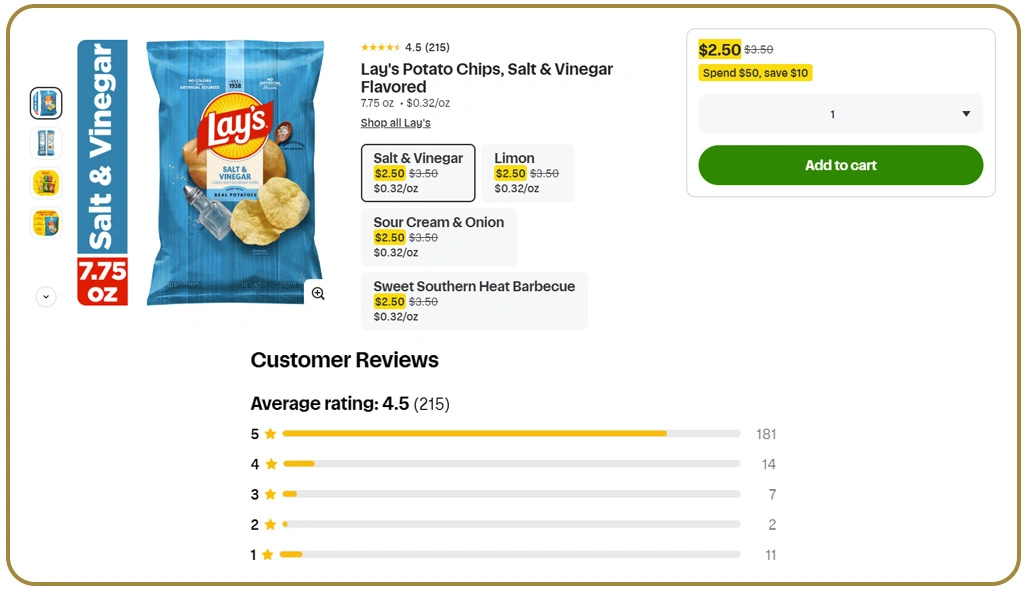Image resolution: width=1026 pixels, height=589 pixels.
Task: Select the first product thumbnail
Action: pyautogui.click(x=46, y=103)
